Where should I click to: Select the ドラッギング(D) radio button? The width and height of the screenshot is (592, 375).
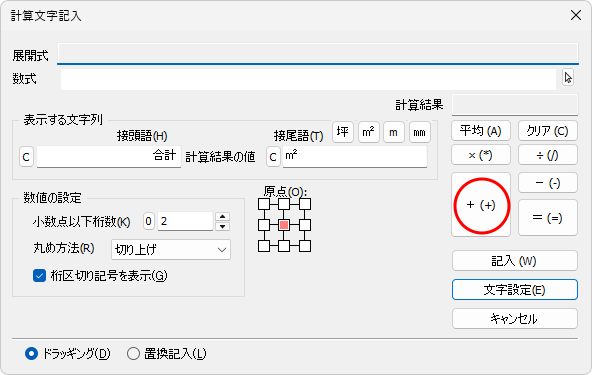click(x=31, y=354)
